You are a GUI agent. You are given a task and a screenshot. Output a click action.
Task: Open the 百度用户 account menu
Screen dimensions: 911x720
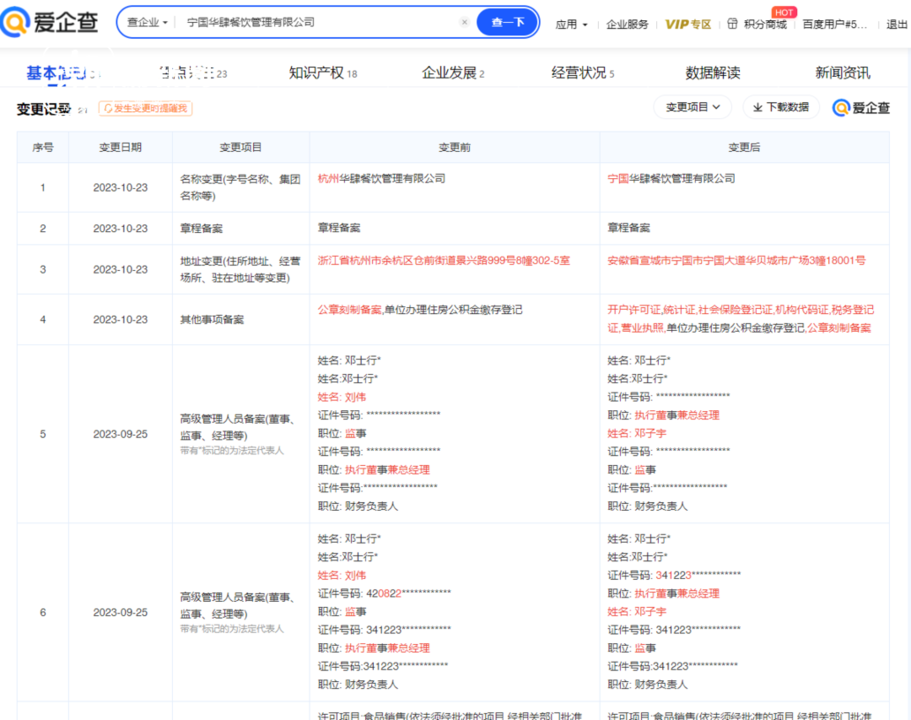tap(834, 24)
